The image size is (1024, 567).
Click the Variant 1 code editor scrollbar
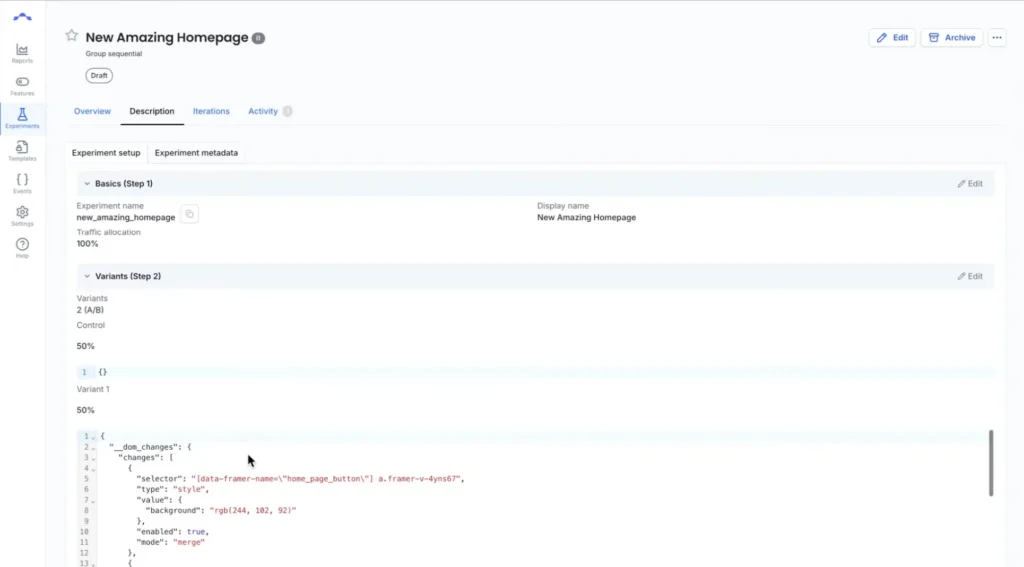[x=991, y=462]
